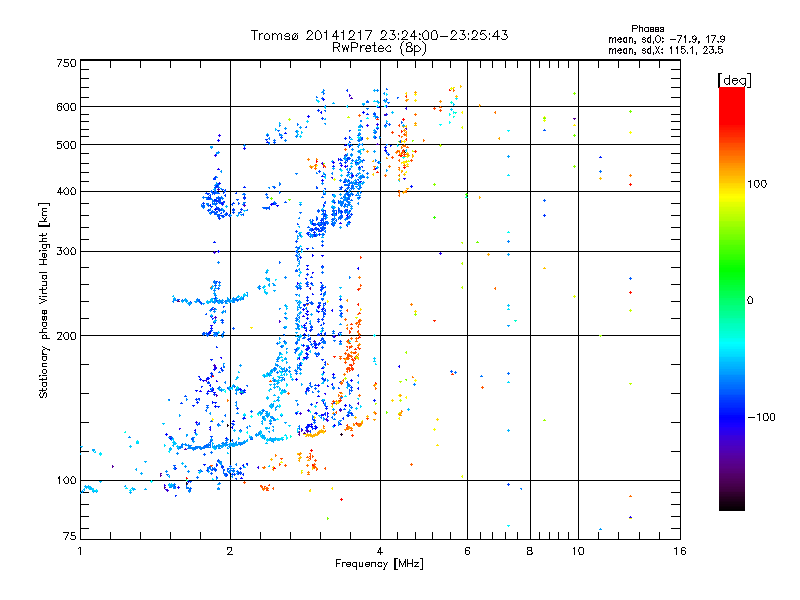
Task: Click the plot title "Tromsø 20141217 23:24:00-23:25:43"
Action: coord(379,35)
